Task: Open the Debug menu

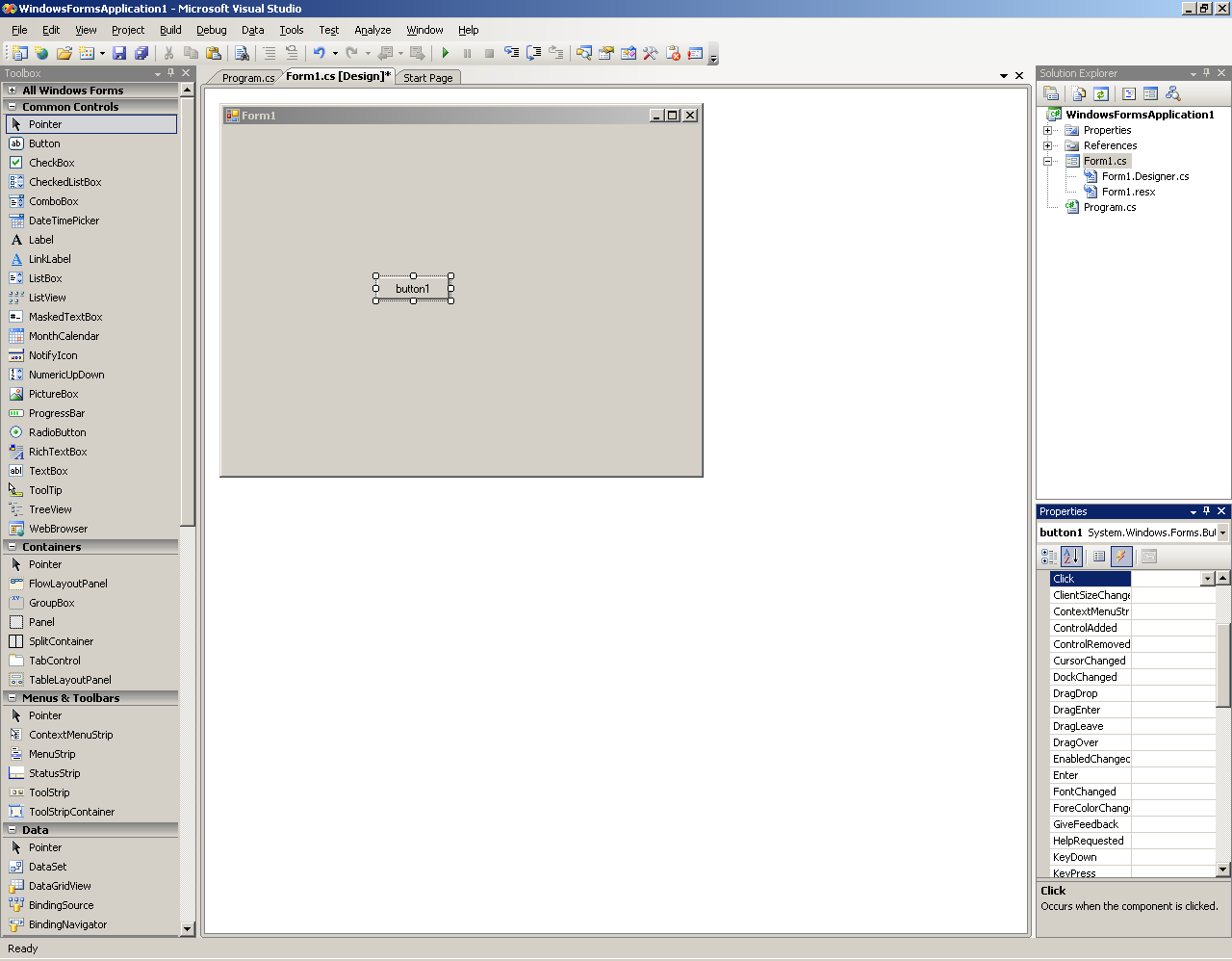Action: tap(212, 30)
